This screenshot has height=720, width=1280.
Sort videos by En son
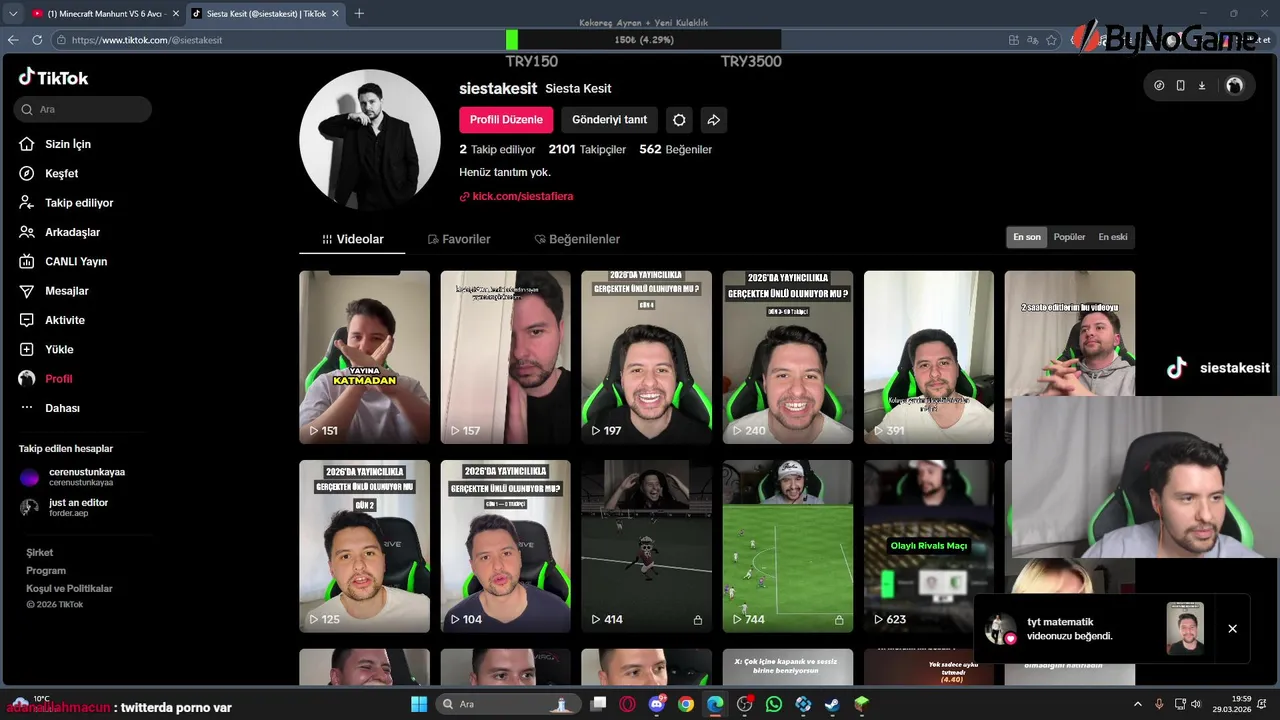tap(1027, 237)
